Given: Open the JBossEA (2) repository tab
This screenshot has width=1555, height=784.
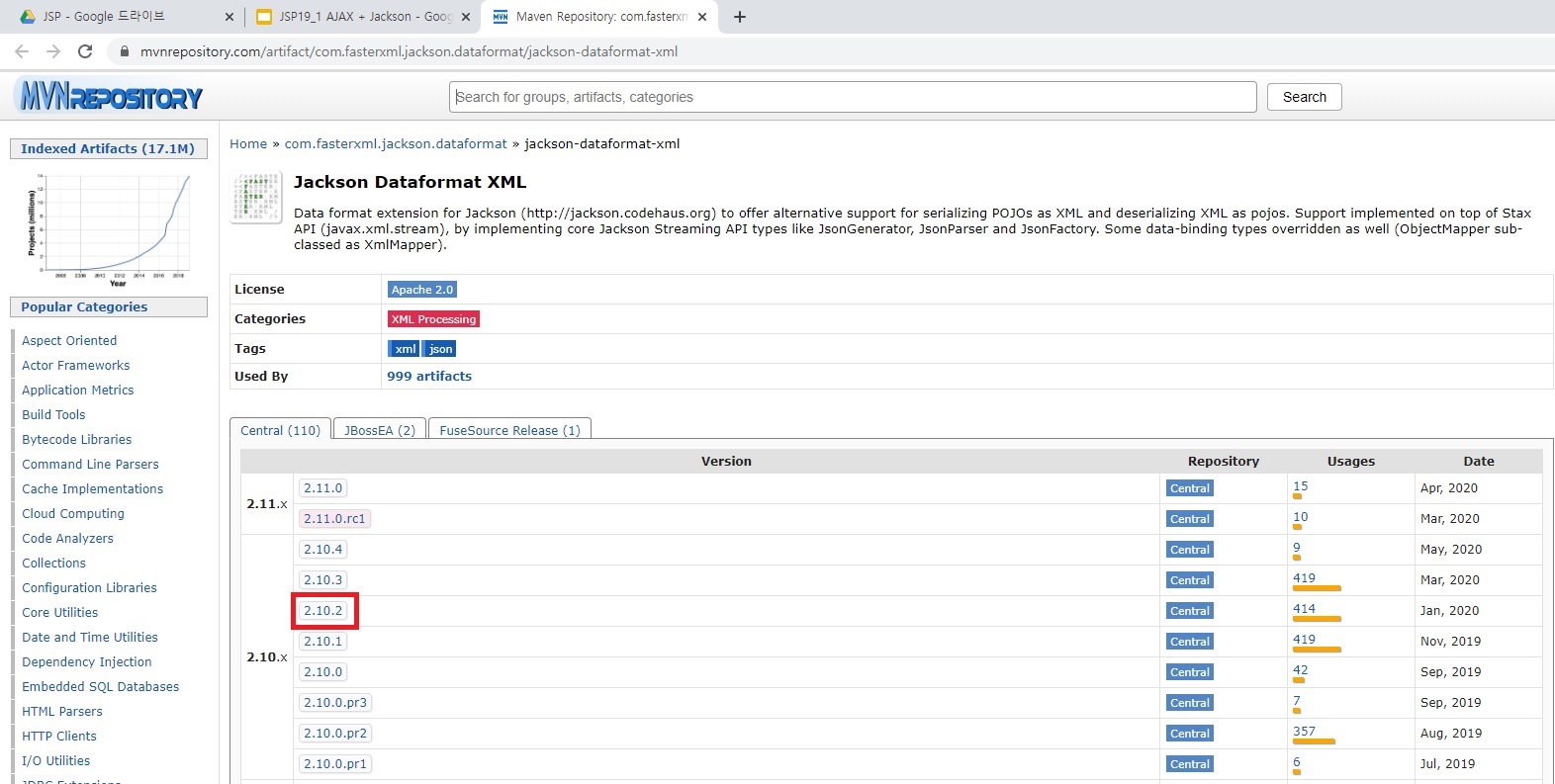Looking at the screenshot, I should pos(380,430).
